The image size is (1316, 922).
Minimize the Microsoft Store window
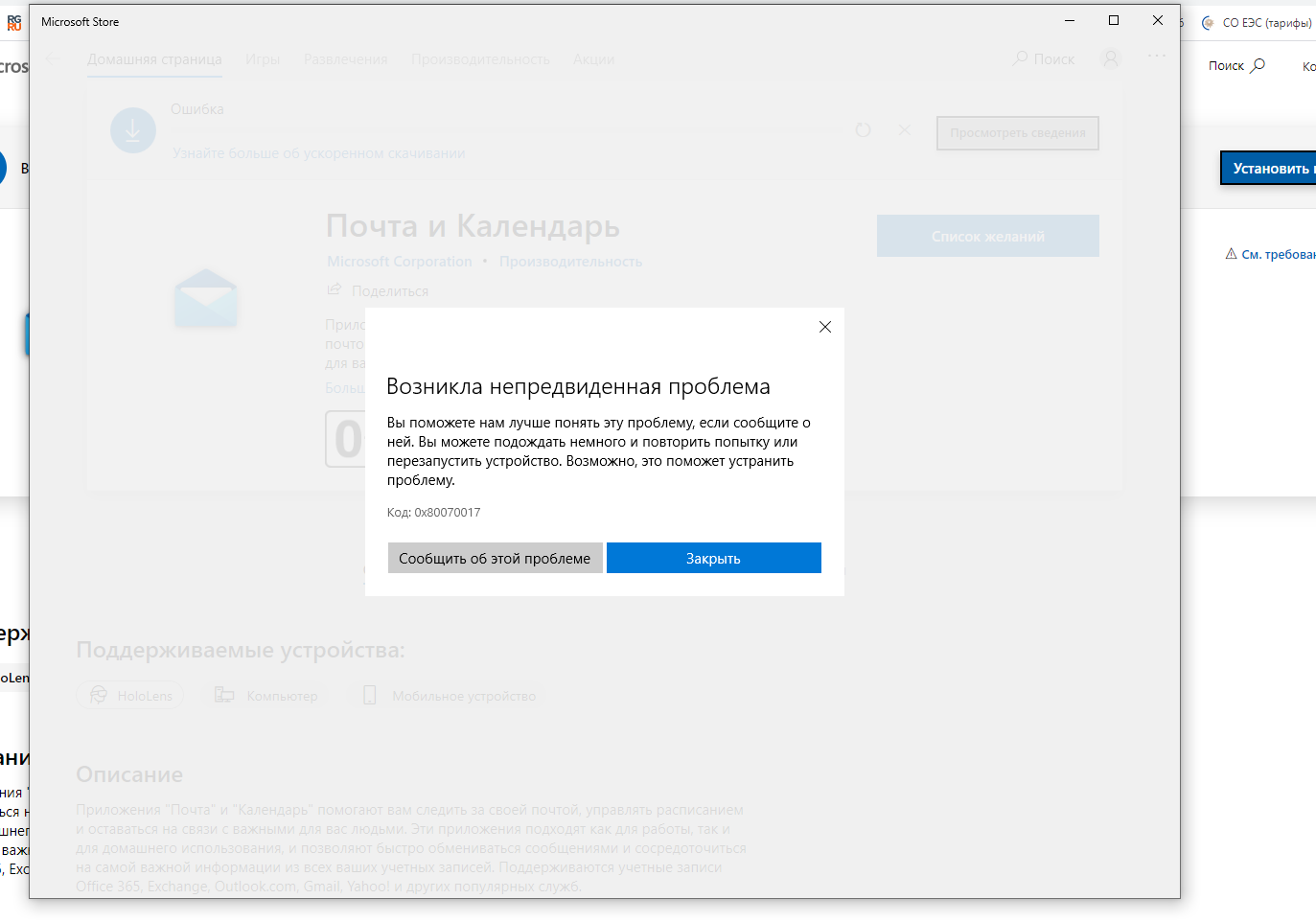coord(1070,20)
